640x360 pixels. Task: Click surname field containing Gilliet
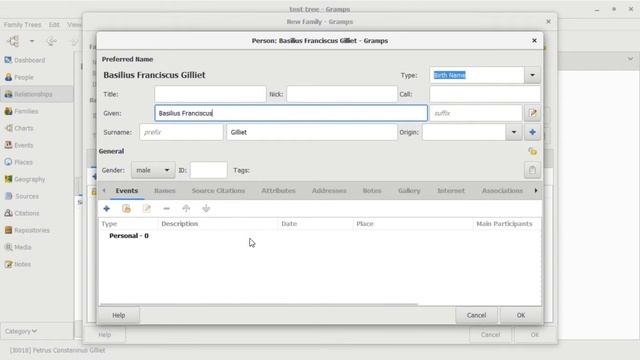[312, 132]
